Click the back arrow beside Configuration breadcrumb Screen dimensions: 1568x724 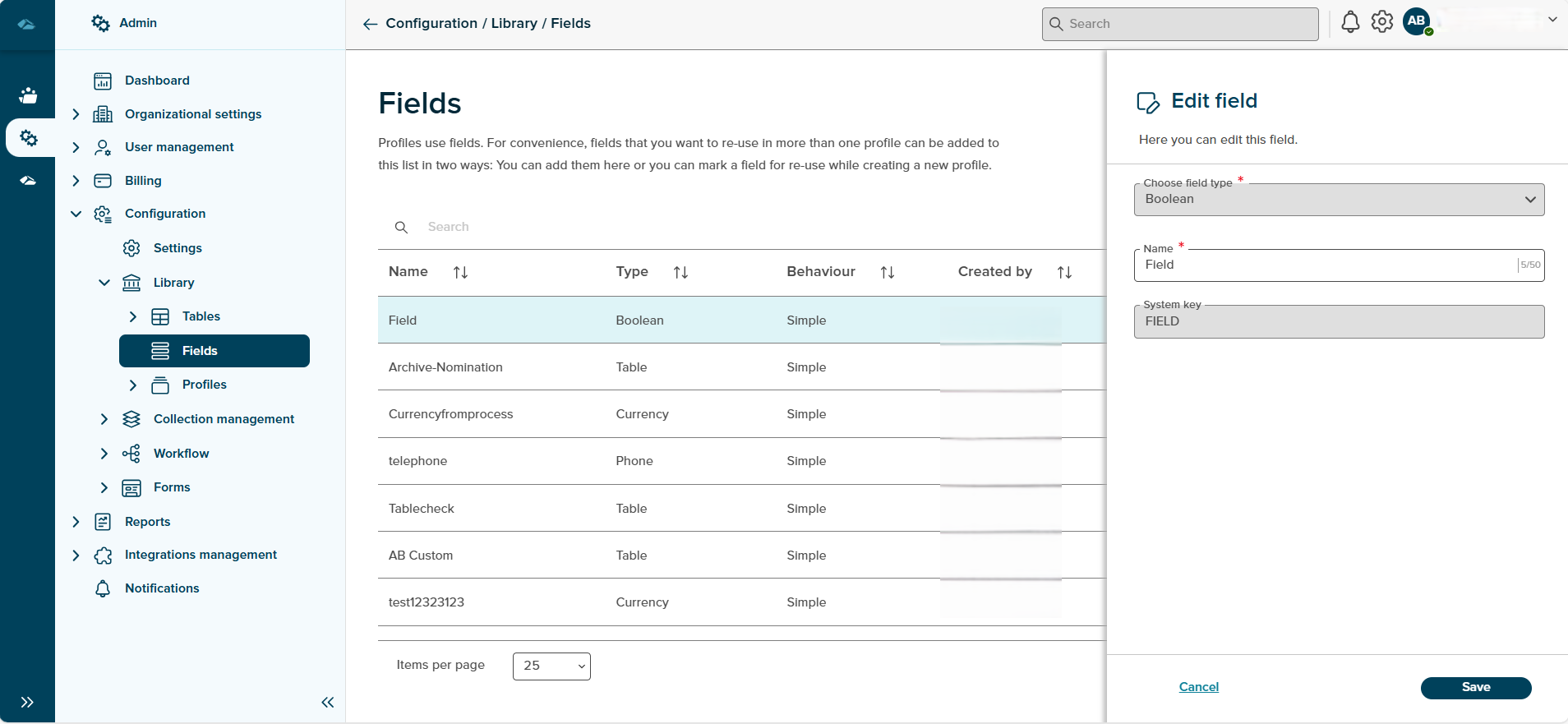pos(370,24)
